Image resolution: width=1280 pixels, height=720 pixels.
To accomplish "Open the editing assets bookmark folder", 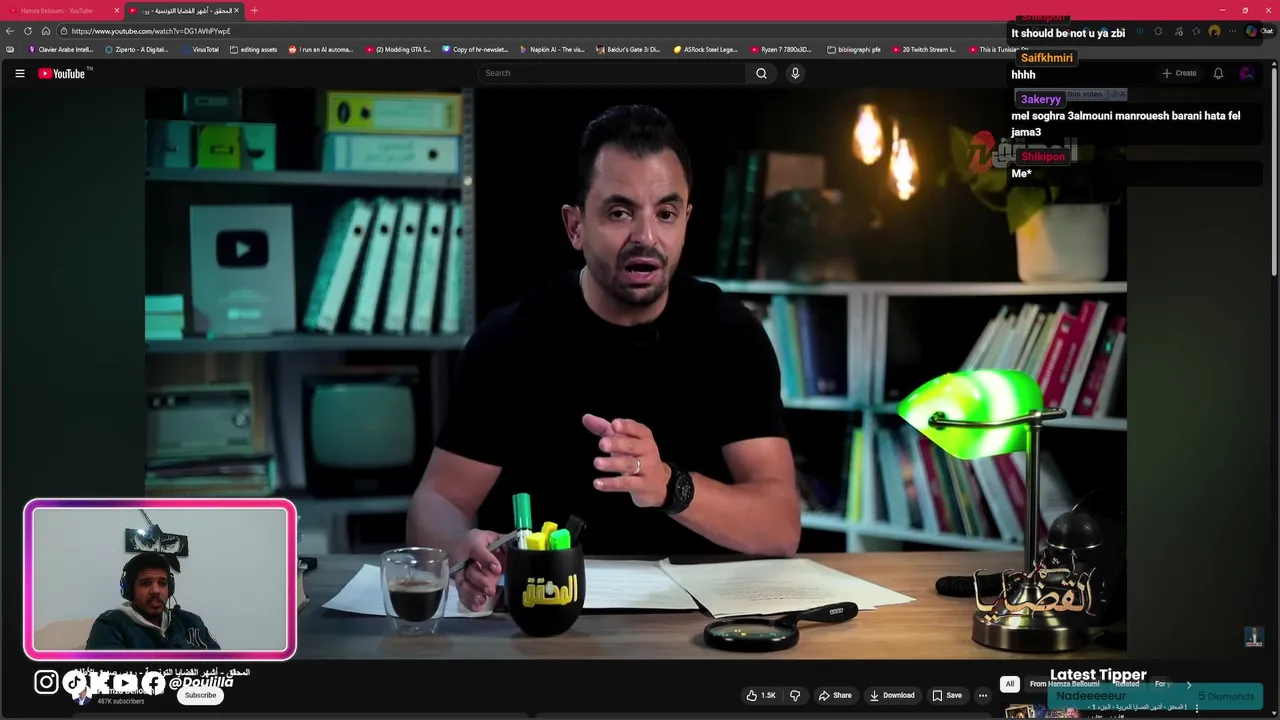I will (x=254, y=49).
